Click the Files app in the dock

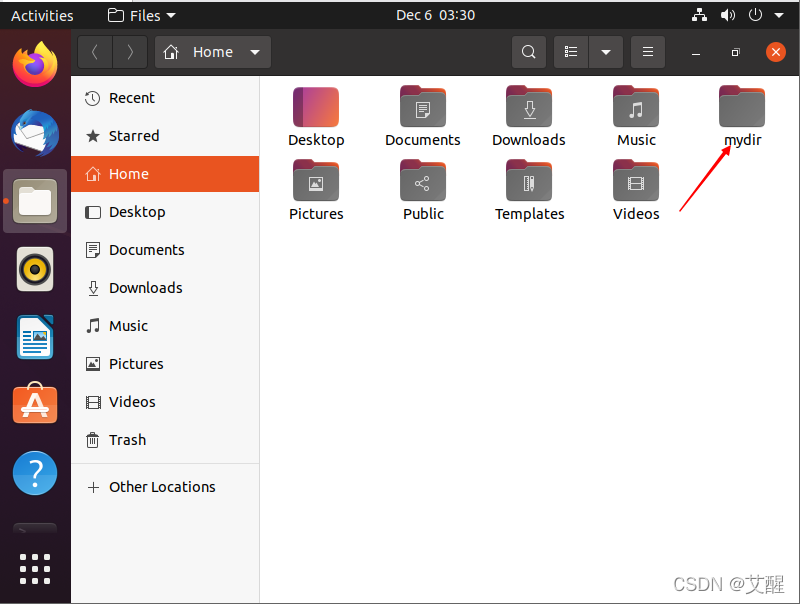coord(35,201)
